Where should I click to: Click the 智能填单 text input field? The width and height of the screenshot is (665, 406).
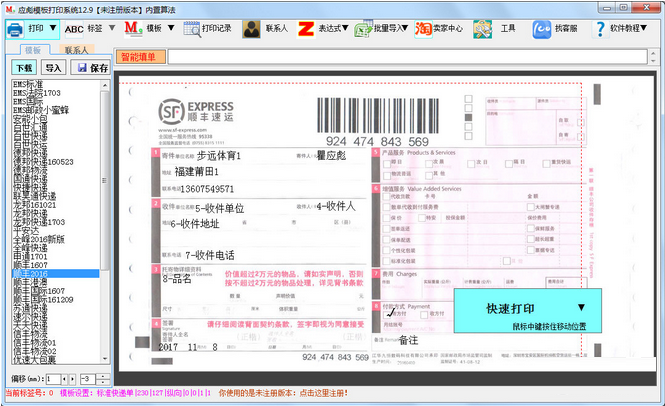pos(408,57)
